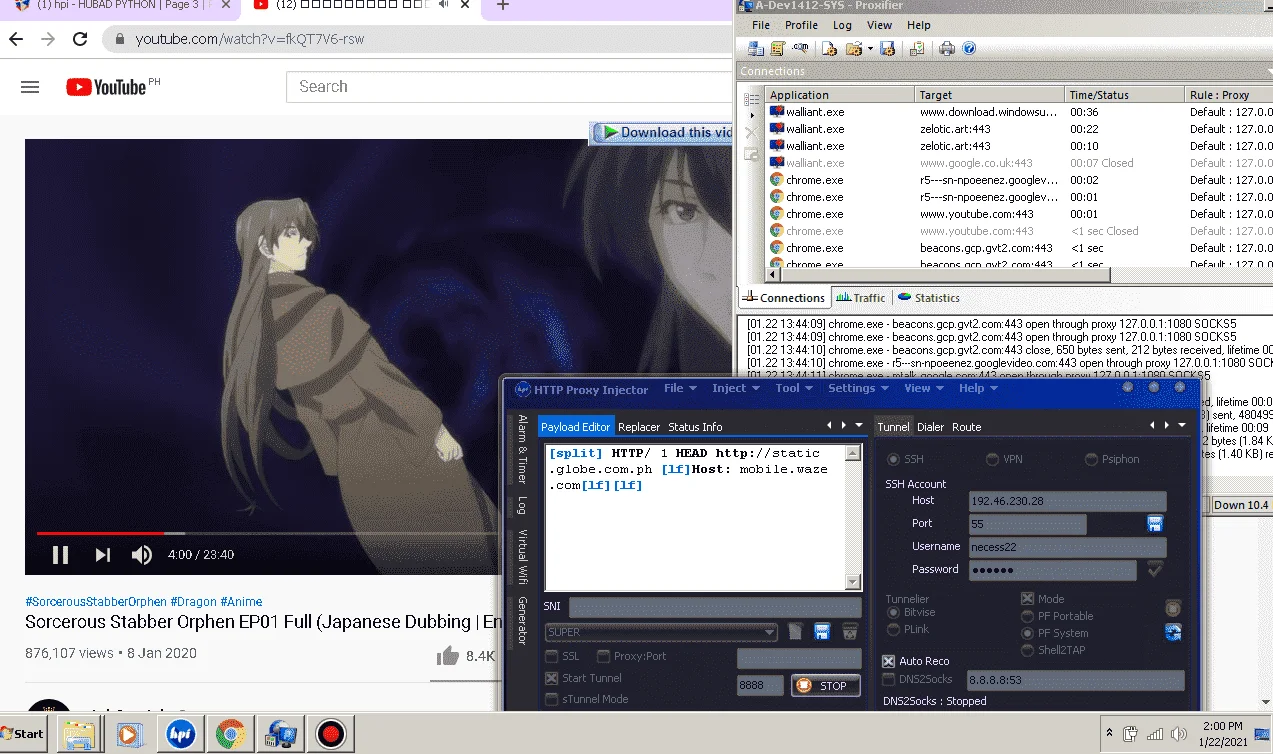Go back in Chrome
Image resolution: width=1273 pixels, height=754 pixels.
15,40
